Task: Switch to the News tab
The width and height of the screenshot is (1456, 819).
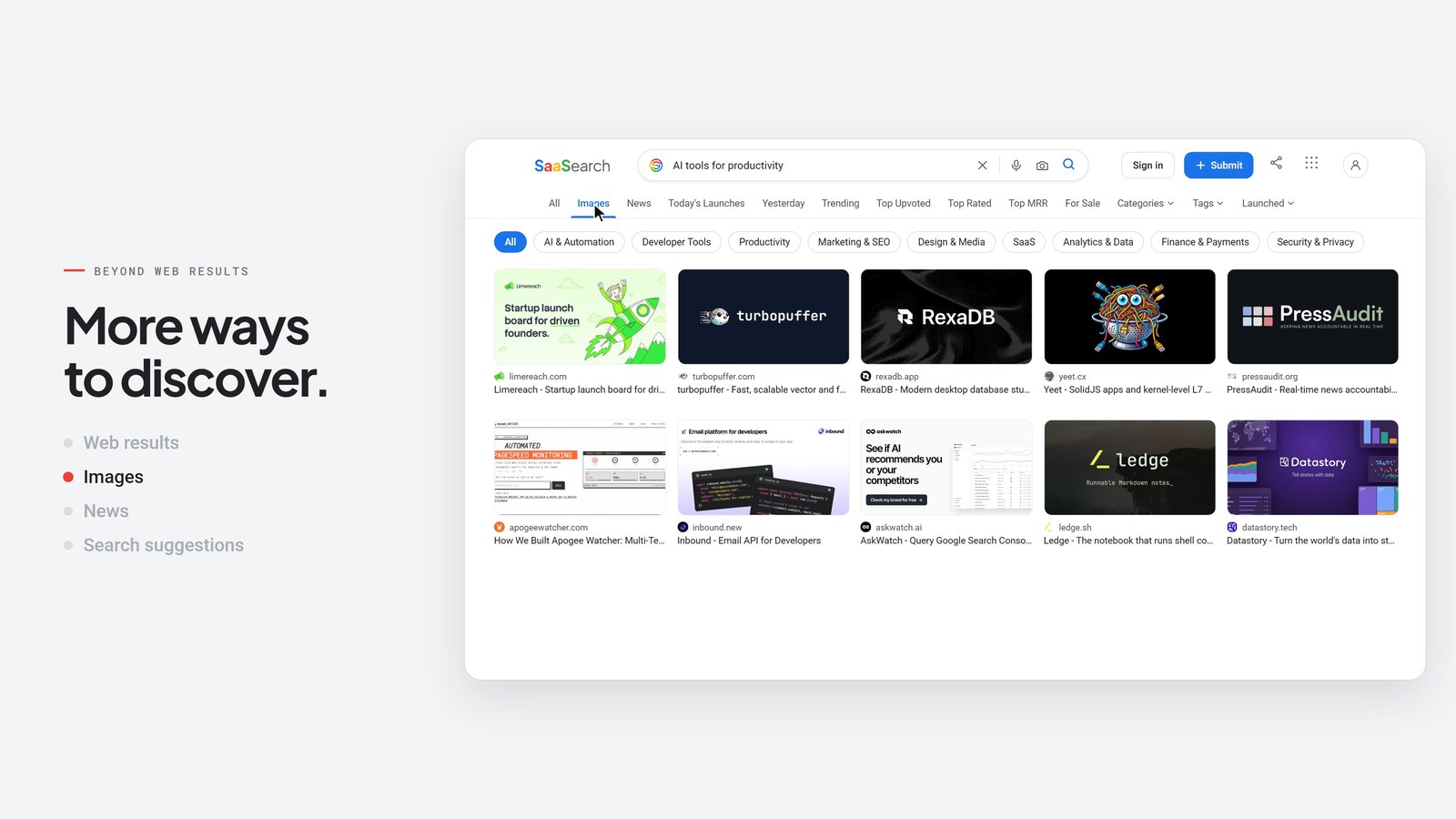Action: (639, 203)
